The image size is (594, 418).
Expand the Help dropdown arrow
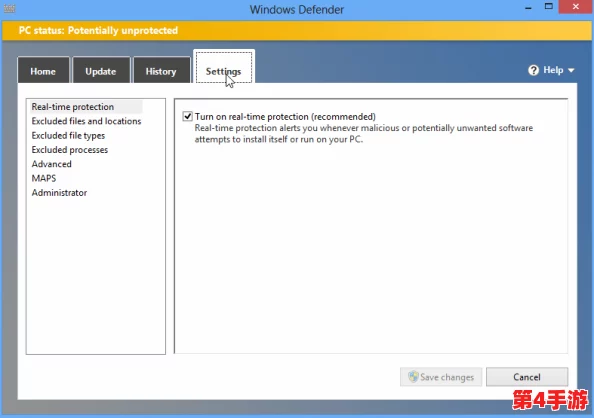[571, 70]
